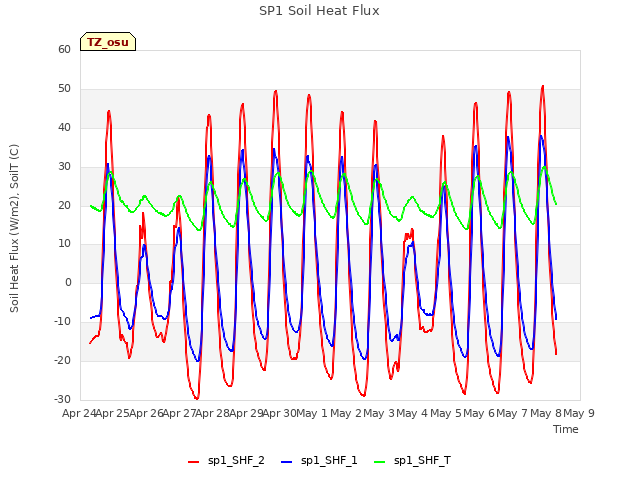
Task: Click the Soil Heat Flux y-axis label
Action: click(x=14, y=228)
